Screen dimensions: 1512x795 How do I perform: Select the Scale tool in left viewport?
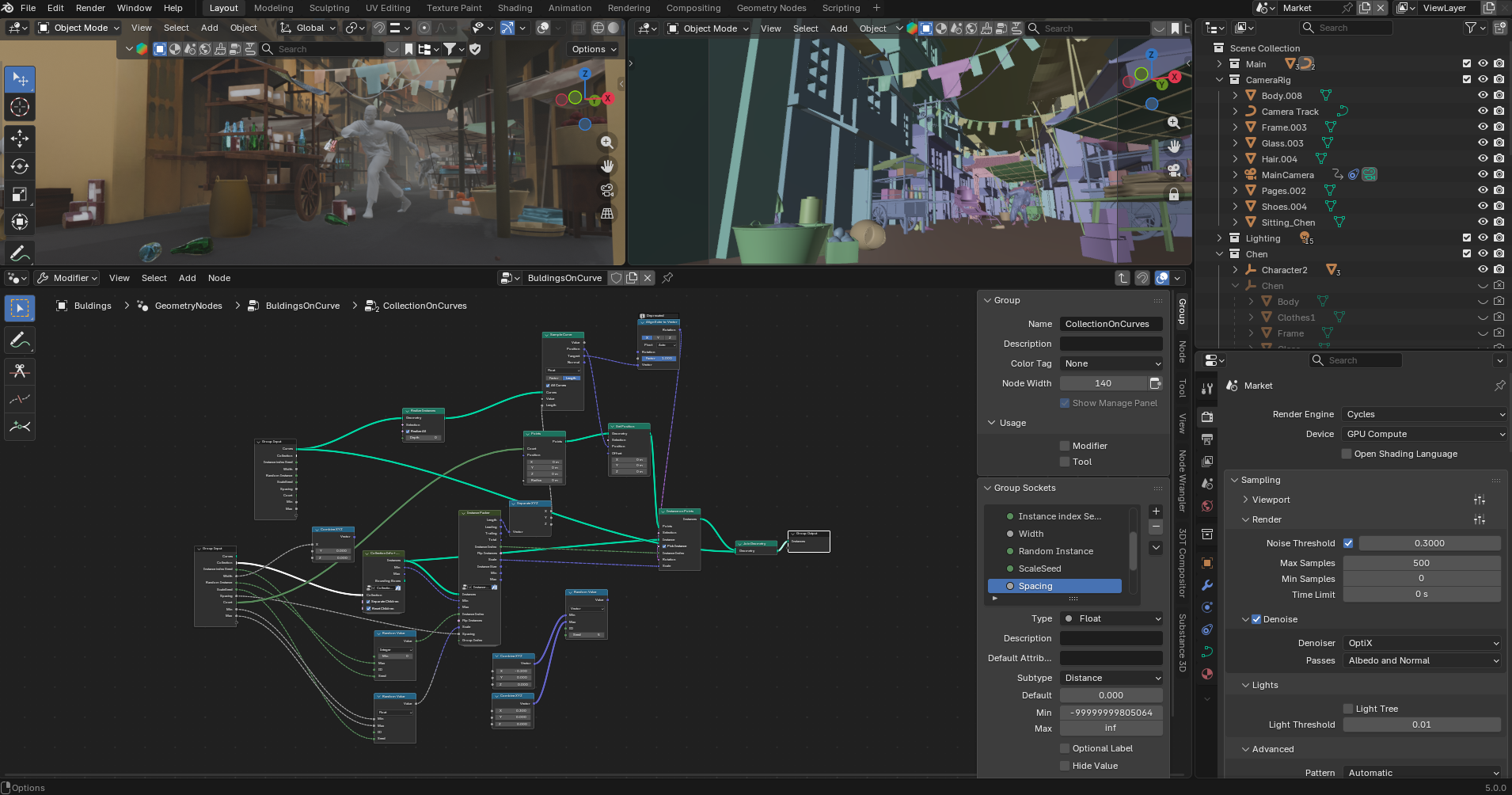tap(20, 194)
